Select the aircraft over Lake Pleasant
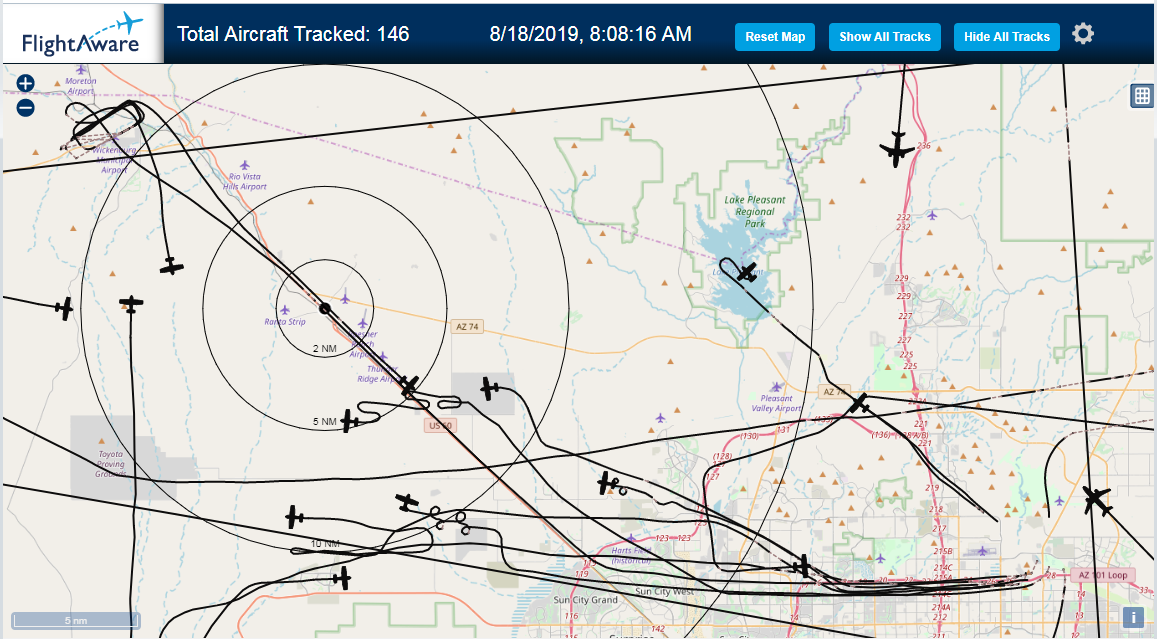This screenshot has height=639, width=1157. [x=747, y=272]
